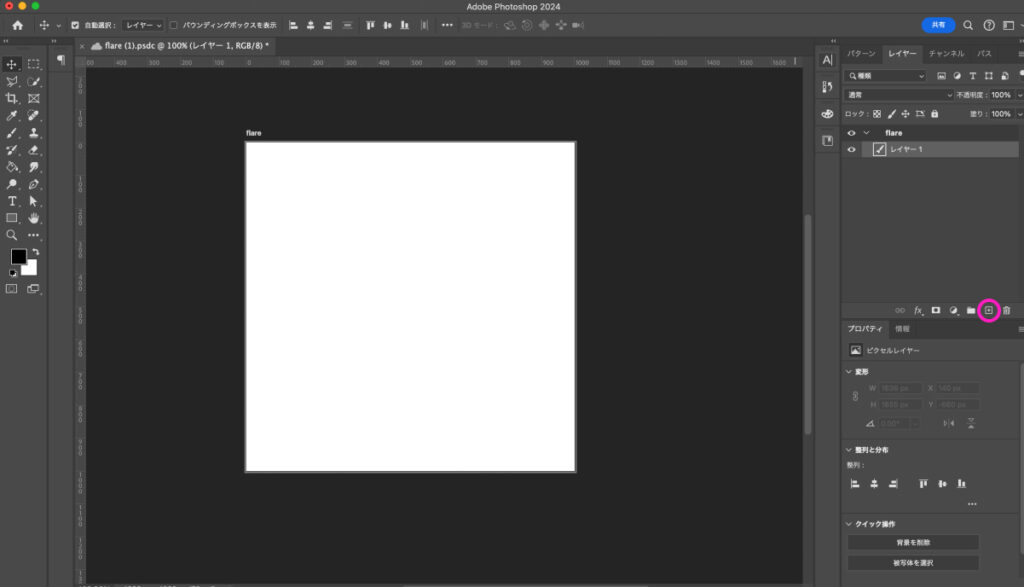Switch to the チャンネル tab
Viewport: 1024px width, 587px height.
click(946, 53)
